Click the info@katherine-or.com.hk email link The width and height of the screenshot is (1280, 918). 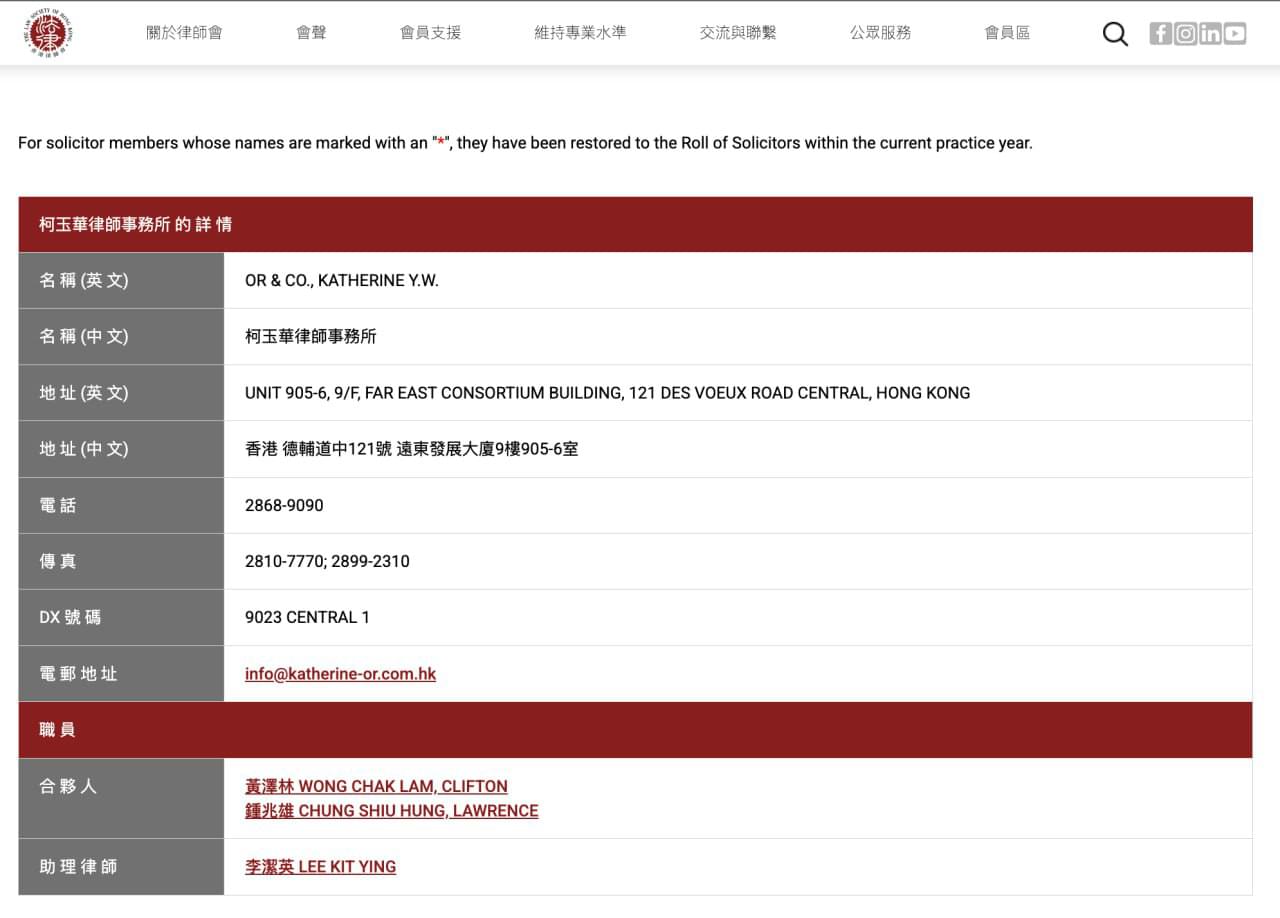340,674
